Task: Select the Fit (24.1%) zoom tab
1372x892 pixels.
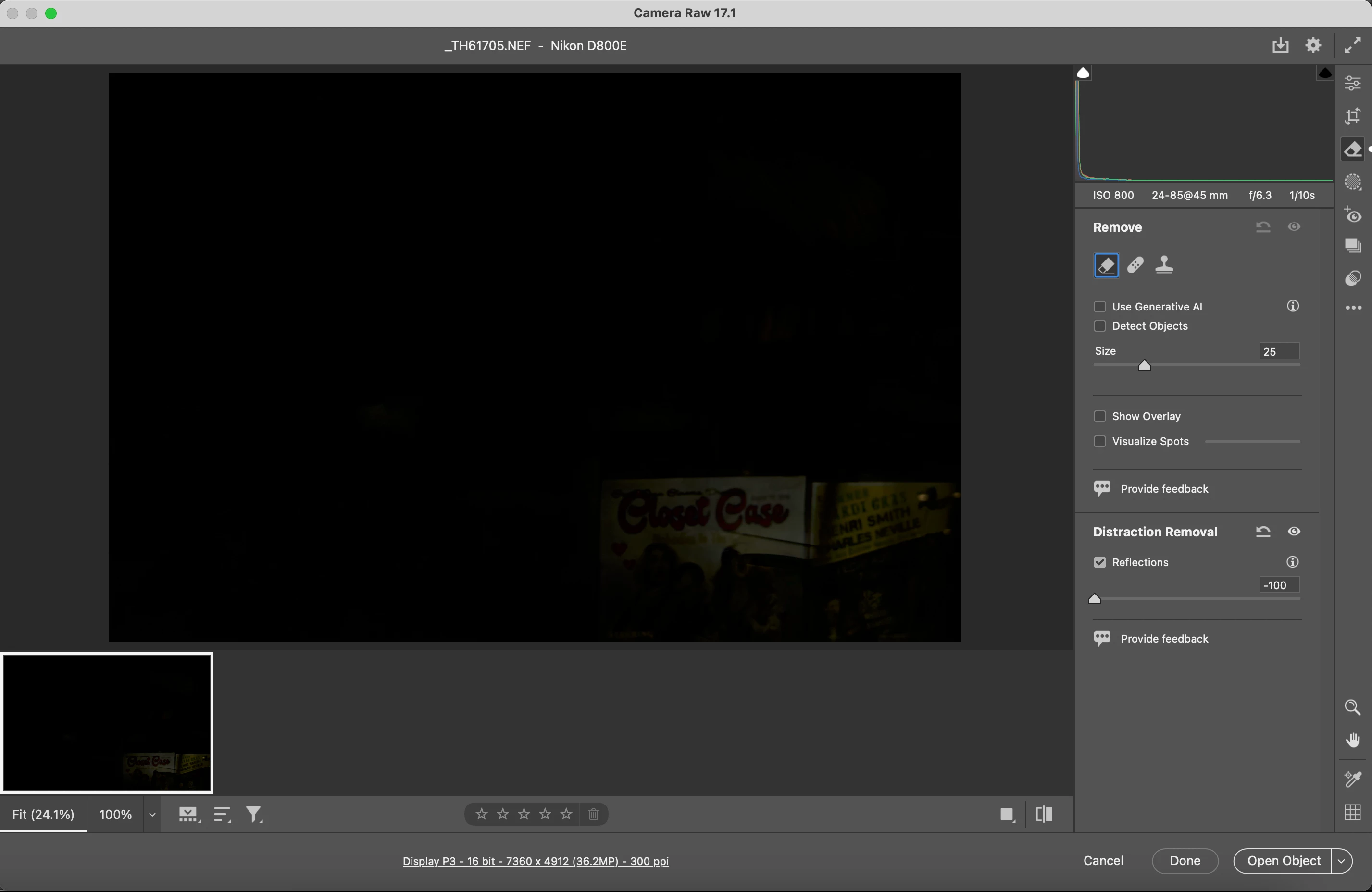Action: point(43,814)
